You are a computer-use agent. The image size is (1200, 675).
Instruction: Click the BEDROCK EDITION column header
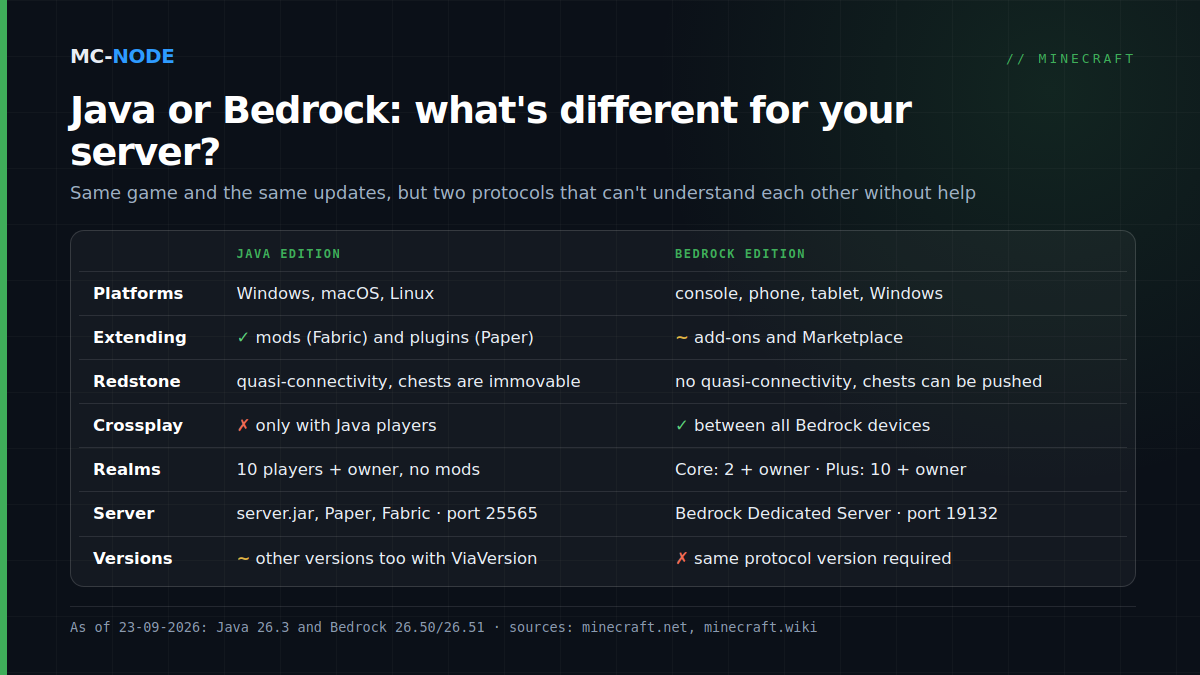(x=740, y=254)
